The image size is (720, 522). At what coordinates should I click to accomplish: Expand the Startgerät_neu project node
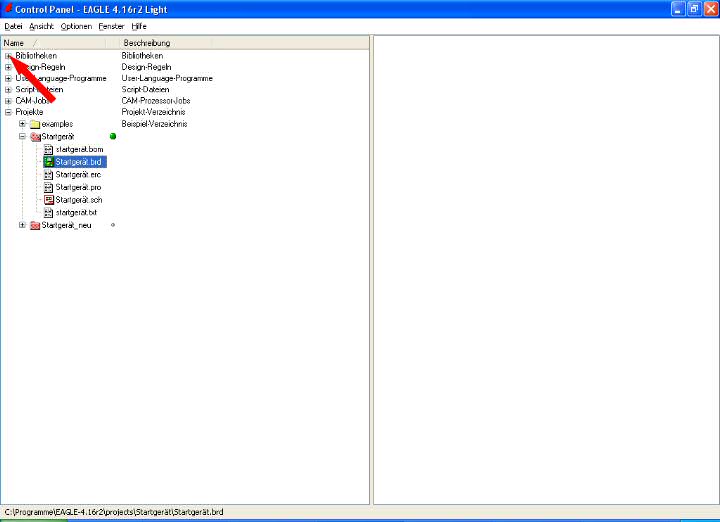pos(22,225)
